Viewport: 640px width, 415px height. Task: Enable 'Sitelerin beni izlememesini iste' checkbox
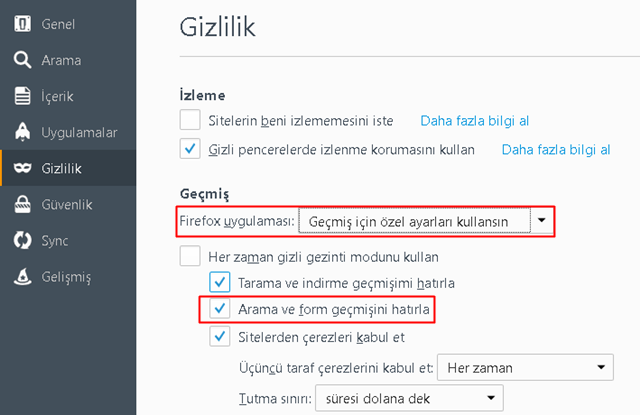[x=190, y=121]
